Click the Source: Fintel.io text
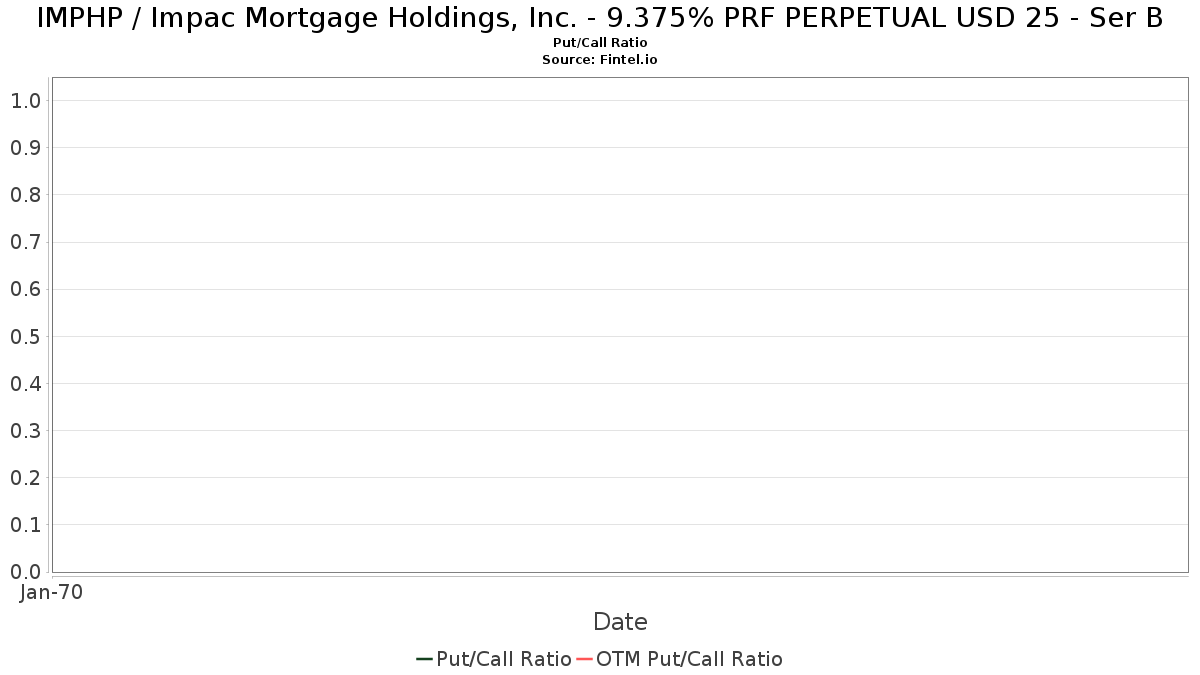 600,60
